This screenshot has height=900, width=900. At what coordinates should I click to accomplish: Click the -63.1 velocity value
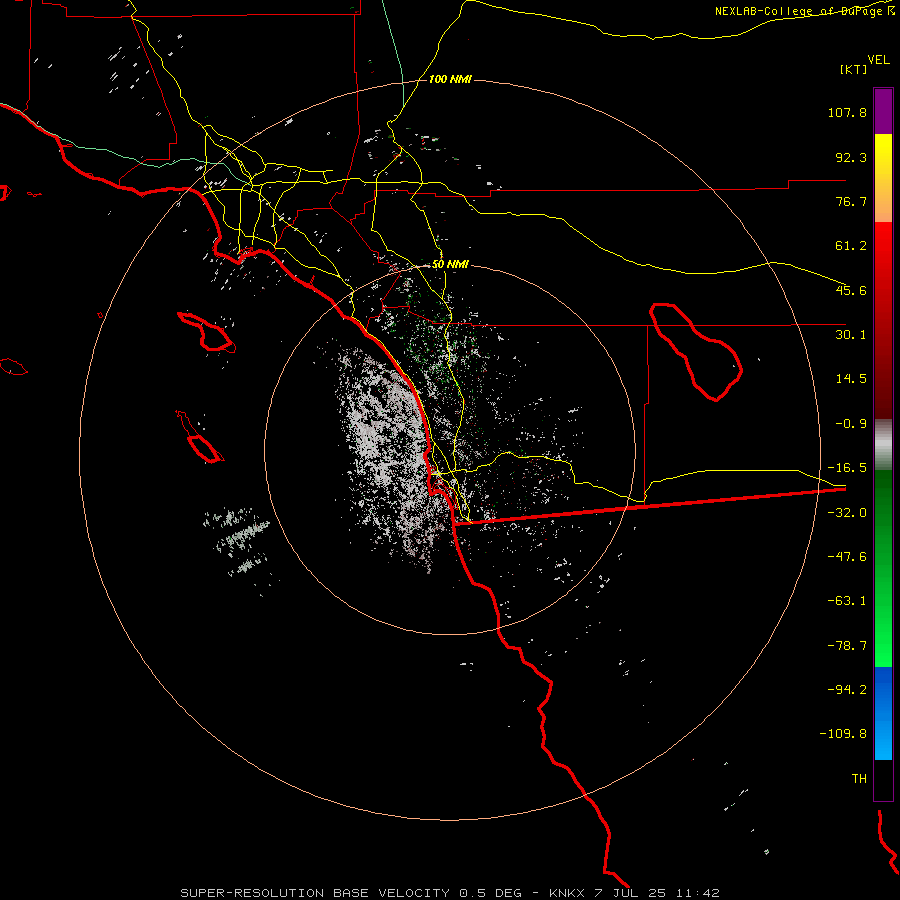[847, 601]
